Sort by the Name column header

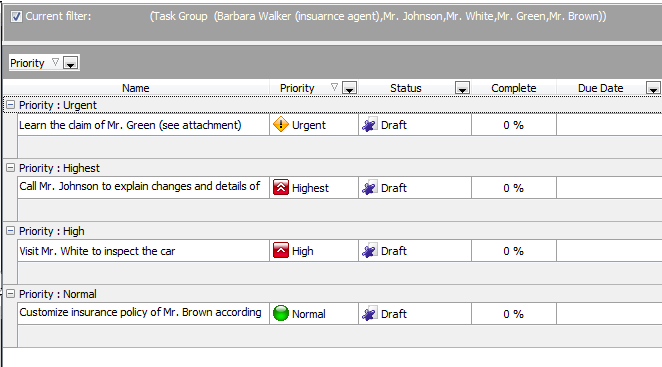point(136,88)
